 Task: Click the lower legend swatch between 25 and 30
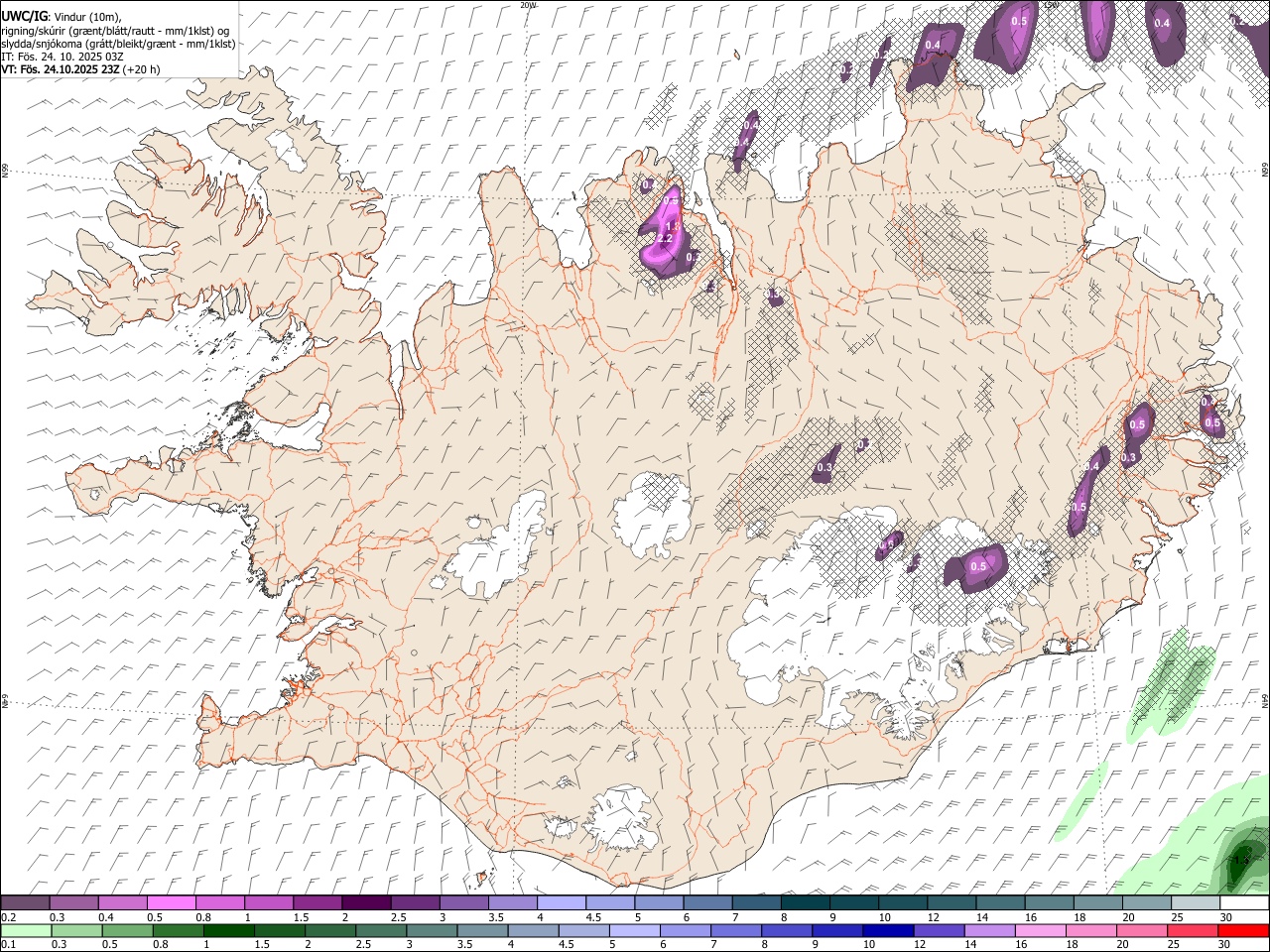pos(1193,930)
